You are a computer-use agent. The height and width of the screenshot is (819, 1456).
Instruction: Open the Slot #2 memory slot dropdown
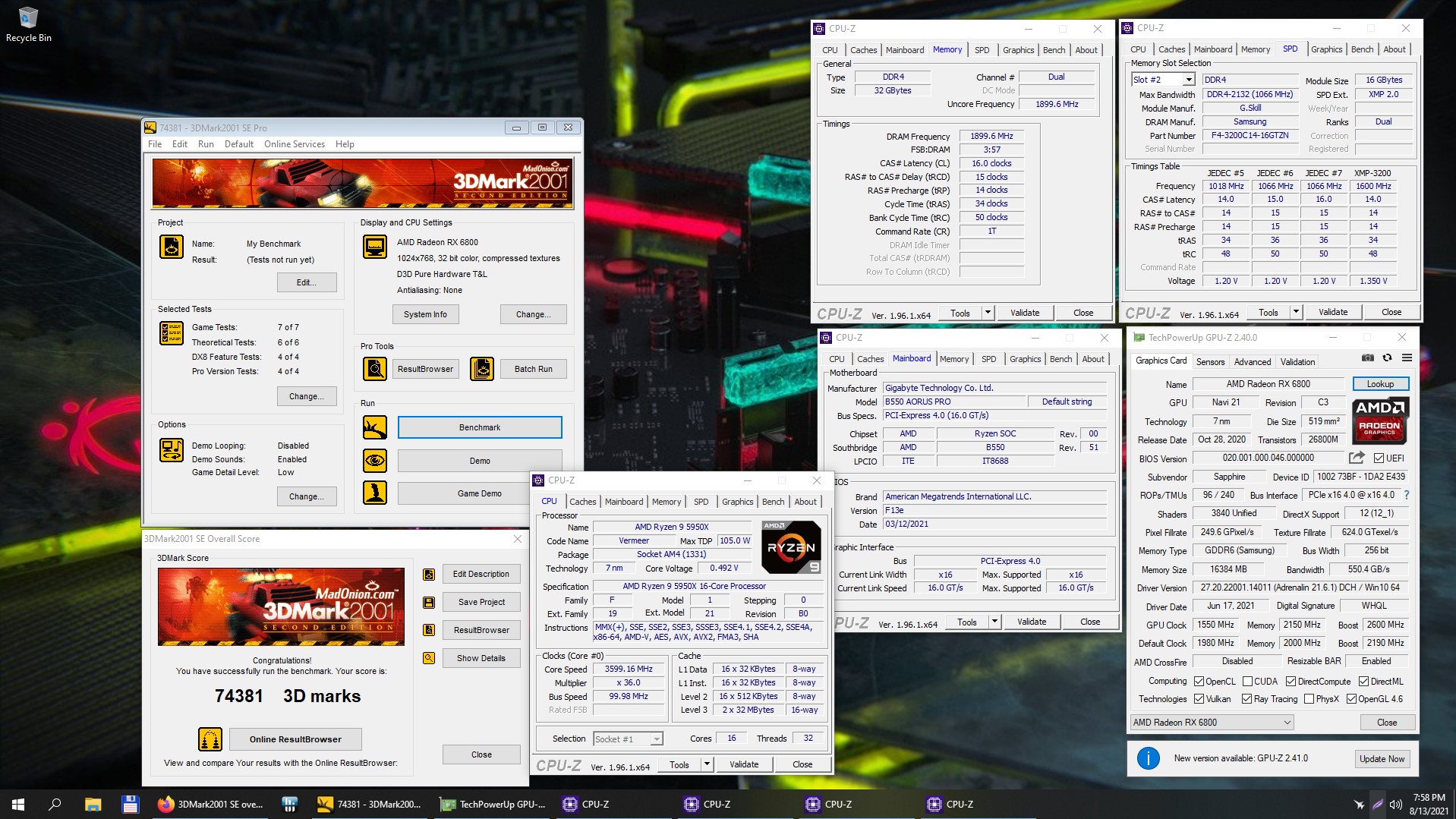coord(1188,80)
